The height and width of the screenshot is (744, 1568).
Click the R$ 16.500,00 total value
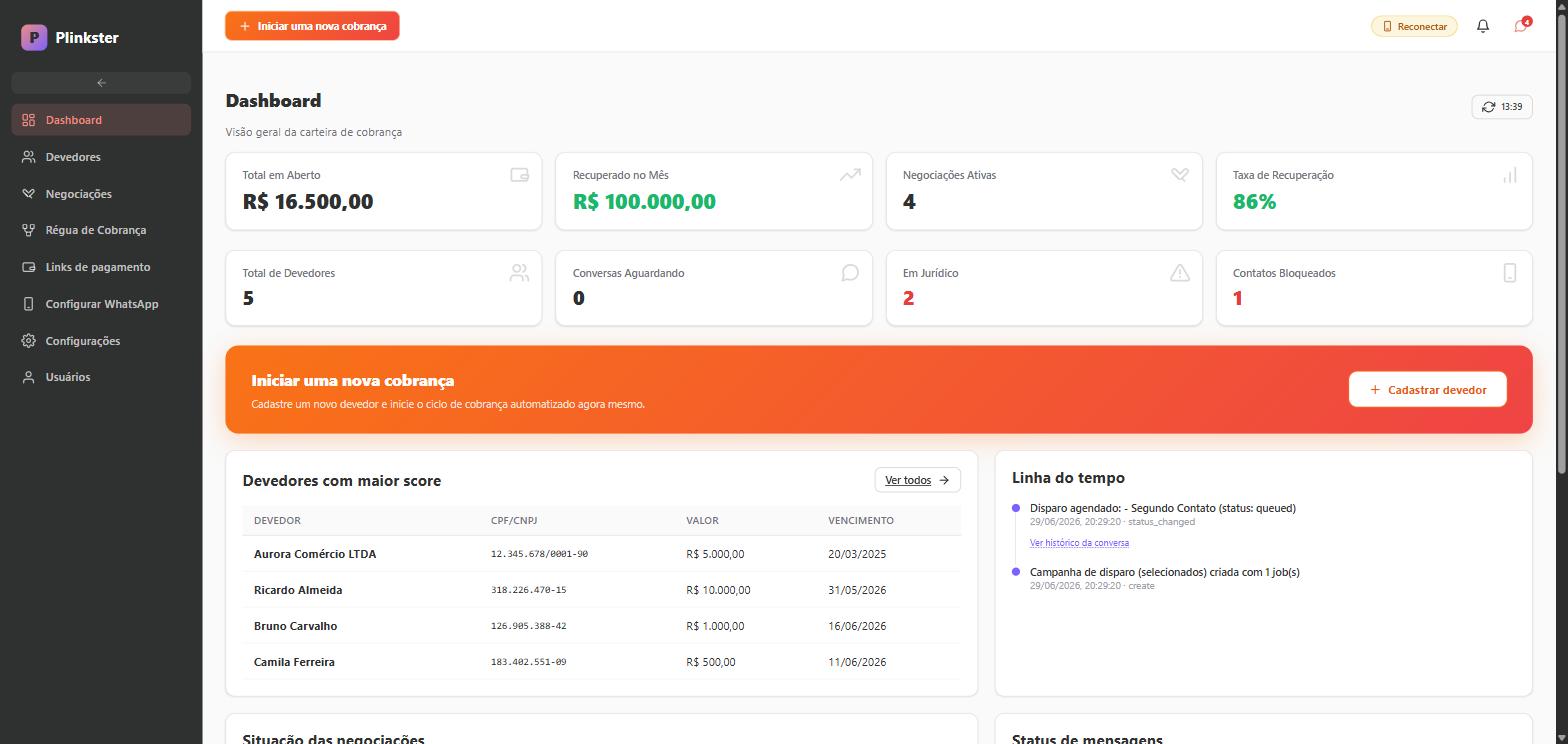coord(308,202)
